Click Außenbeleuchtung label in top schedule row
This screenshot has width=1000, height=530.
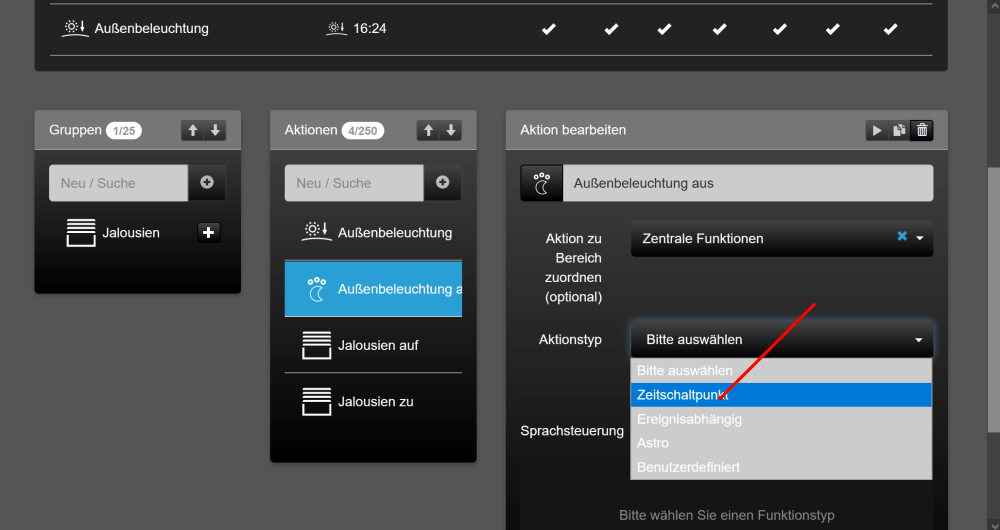click(151, 29)
